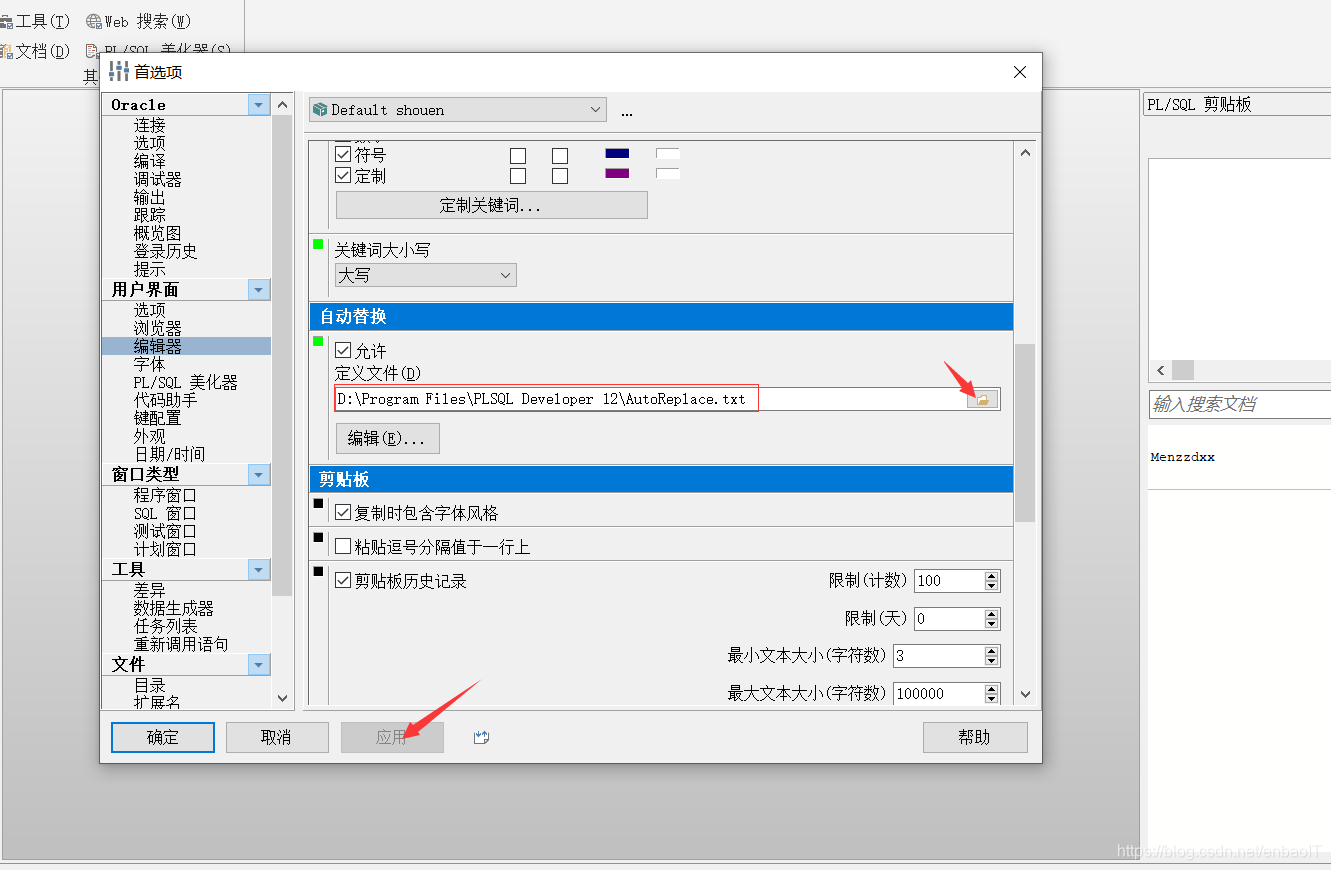The image size is (1331, 870).
Task: Open the 工具(T) ribbon item
Action: 35,21
